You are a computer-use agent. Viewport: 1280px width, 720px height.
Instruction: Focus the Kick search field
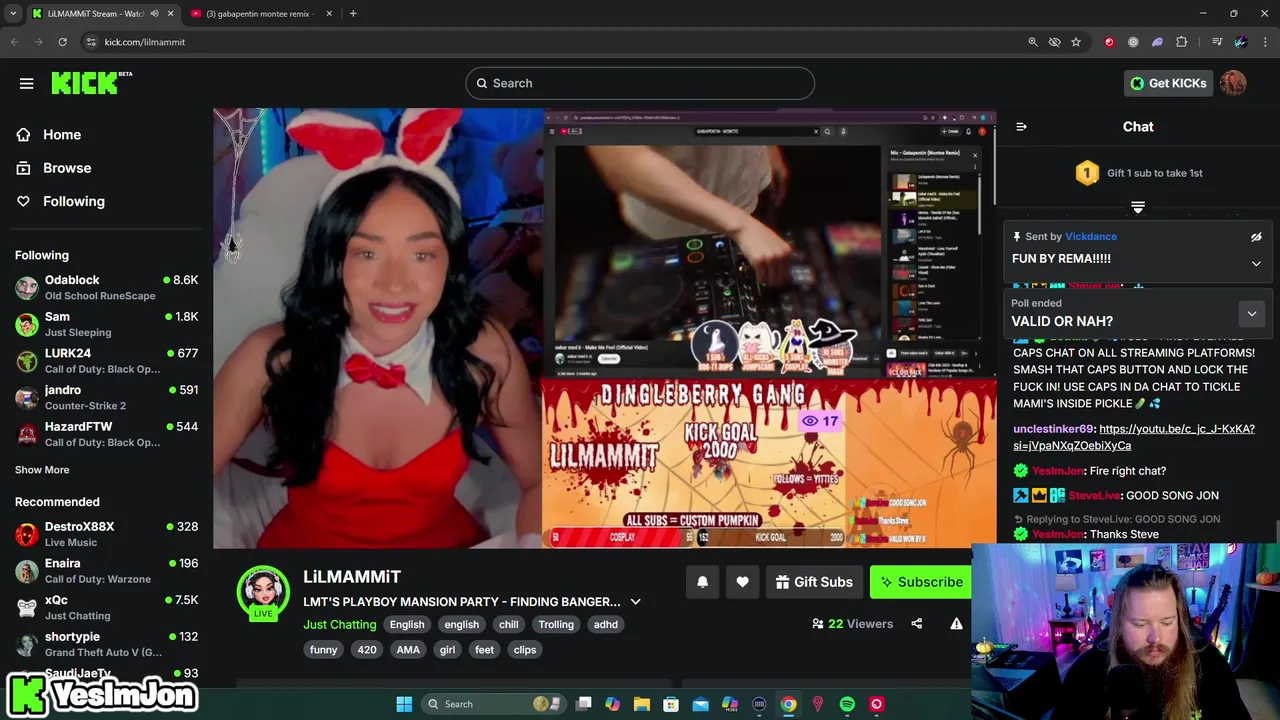(640, 83)
